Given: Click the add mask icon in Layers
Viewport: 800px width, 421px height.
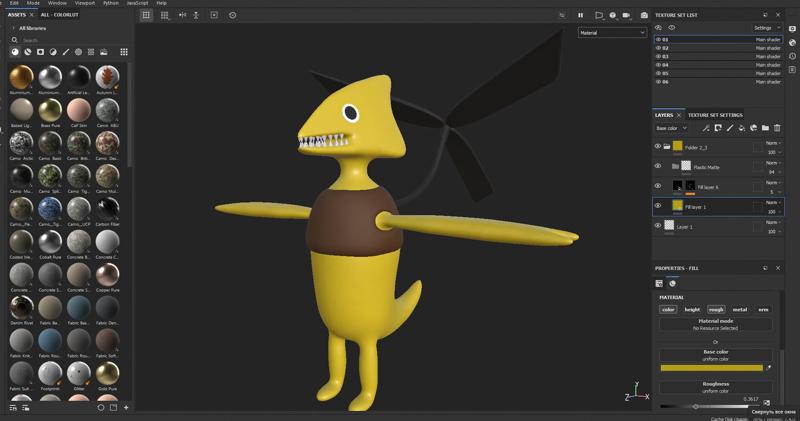Looking at the screenshot, I should coord(718,128).
